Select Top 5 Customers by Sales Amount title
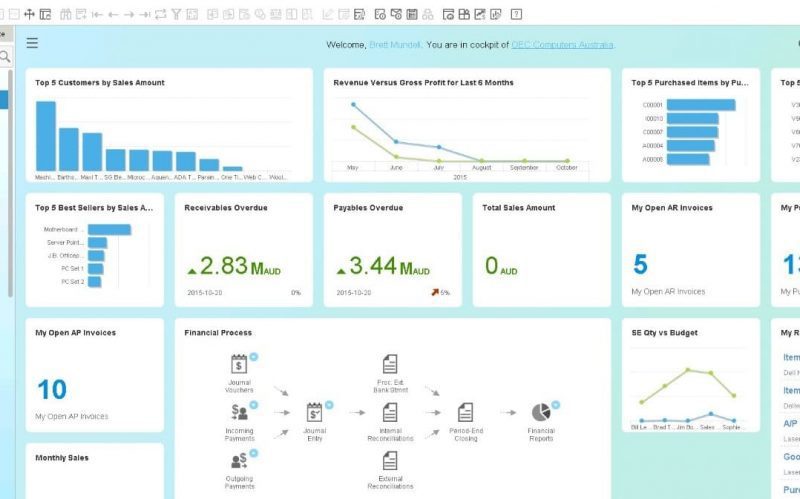This screenshot has width=800, height=499. [x=100, y=83]
